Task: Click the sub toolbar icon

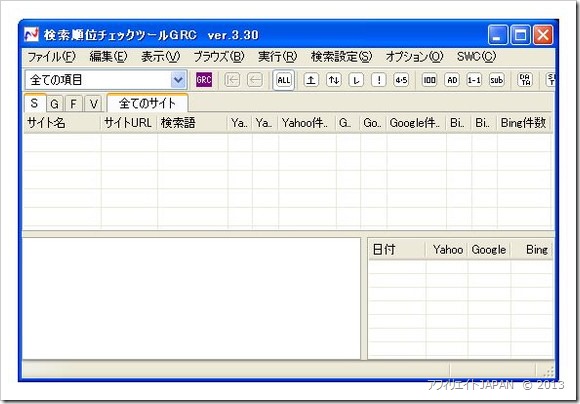Action: tap(496, 80)
